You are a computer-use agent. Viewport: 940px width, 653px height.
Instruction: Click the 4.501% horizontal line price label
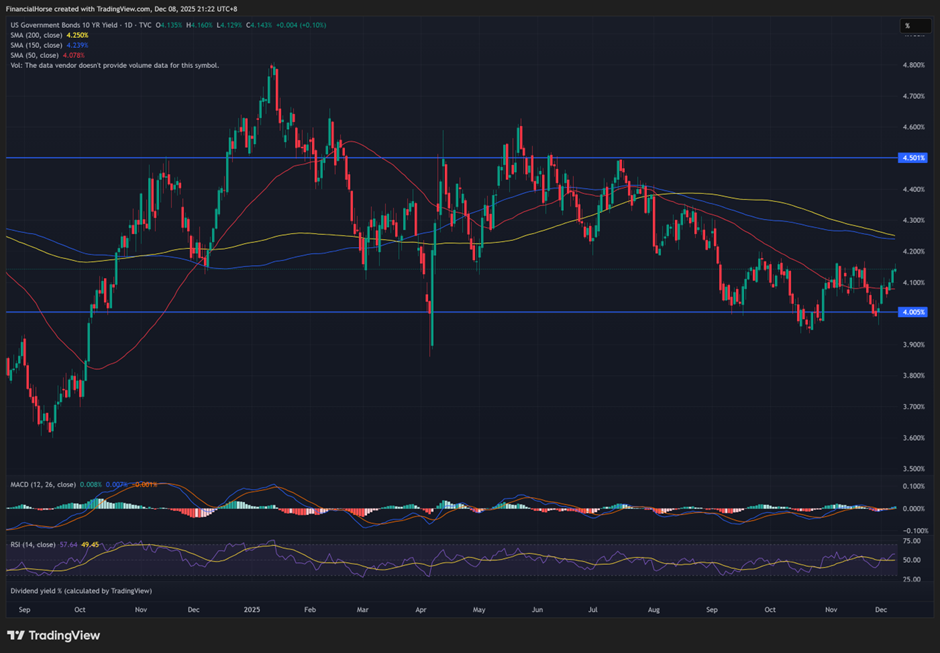coord(913,158)
